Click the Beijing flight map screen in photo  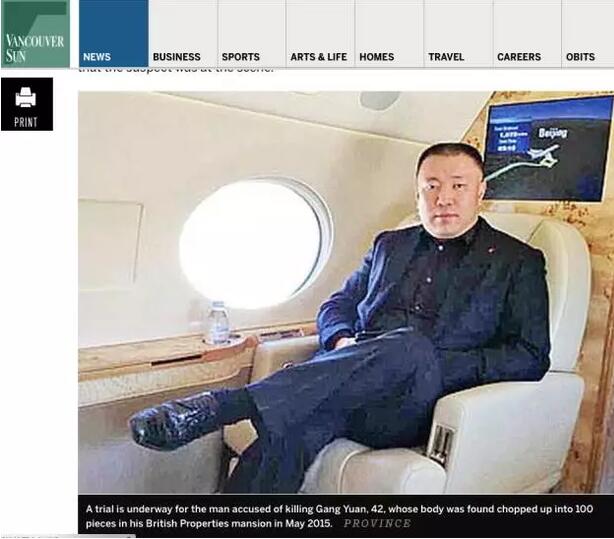(549, 149)
